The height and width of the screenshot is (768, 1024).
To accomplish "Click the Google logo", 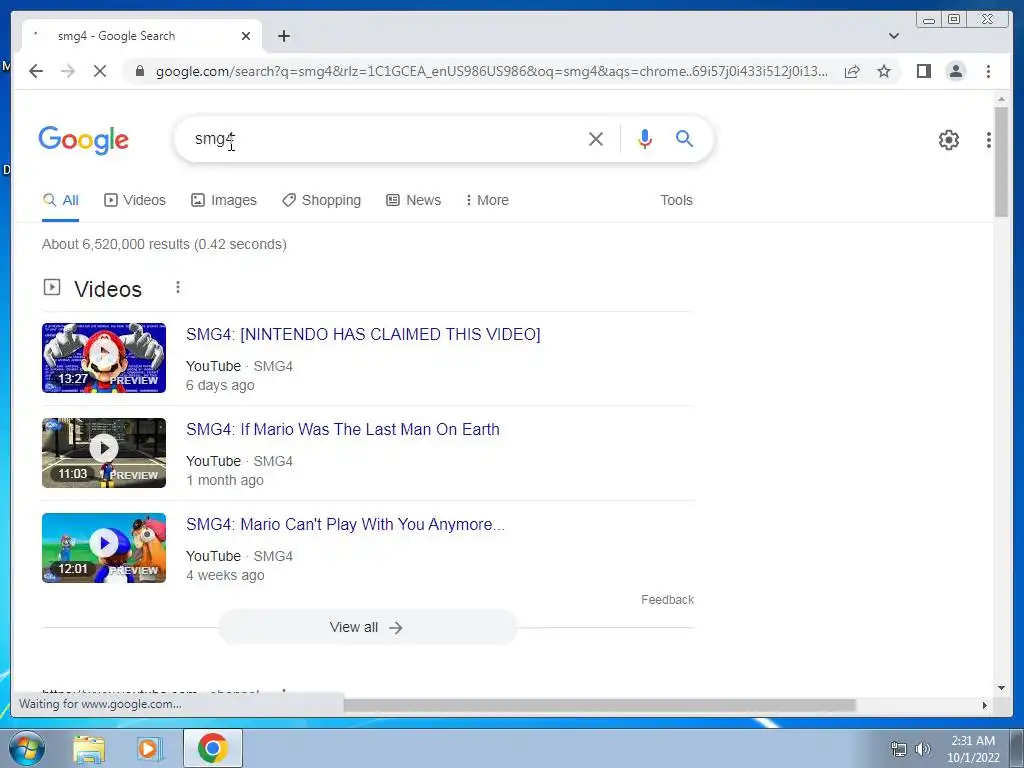I will click(84, 140).
